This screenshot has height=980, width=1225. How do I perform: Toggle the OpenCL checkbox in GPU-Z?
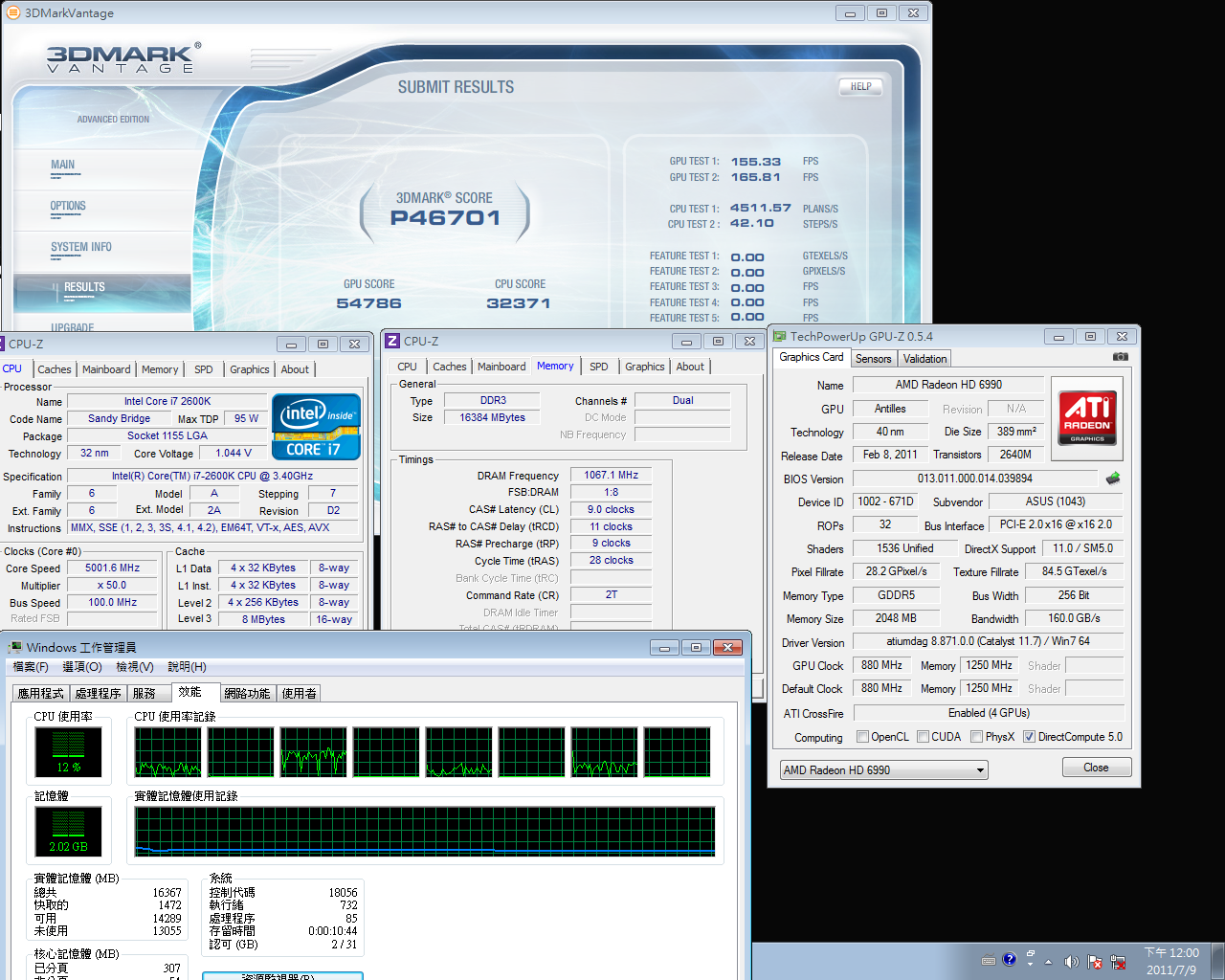(x=862, y=736)
